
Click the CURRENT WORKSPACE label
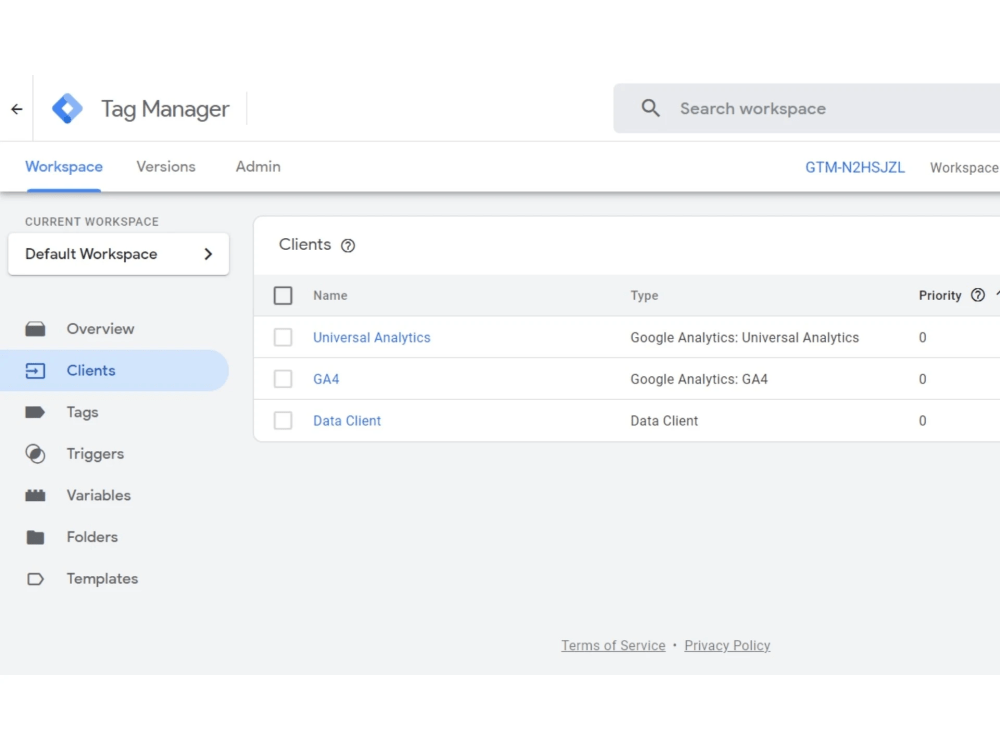coord(92,222)
